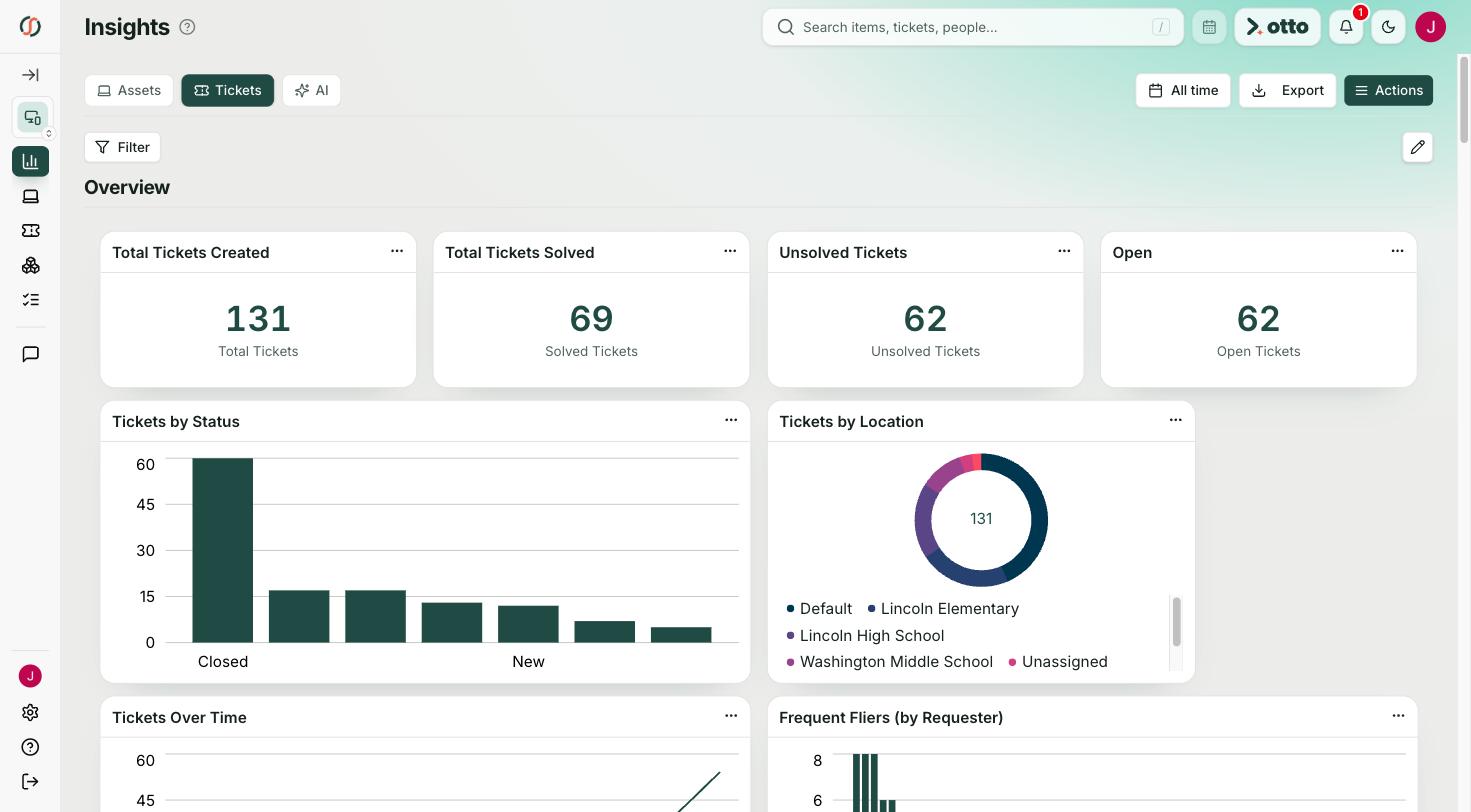
Task: Click the Export button
Action: [x=1287, y=90]
